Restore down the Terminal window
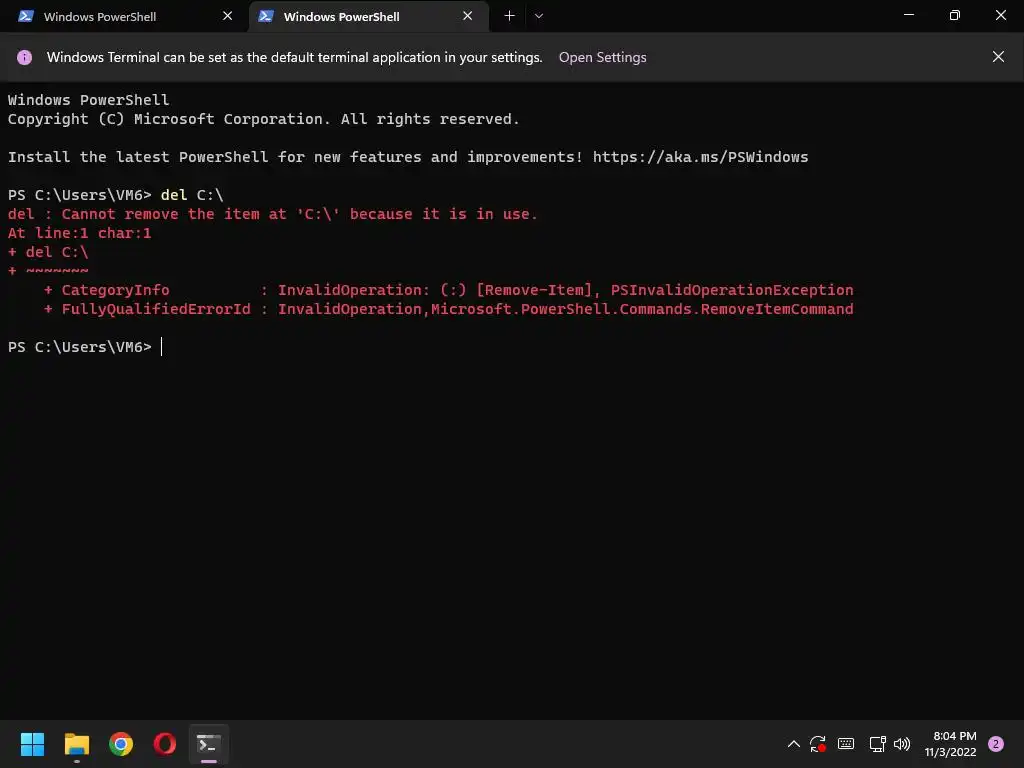This screenshot has width=1024, height=768. click(954, 15)
